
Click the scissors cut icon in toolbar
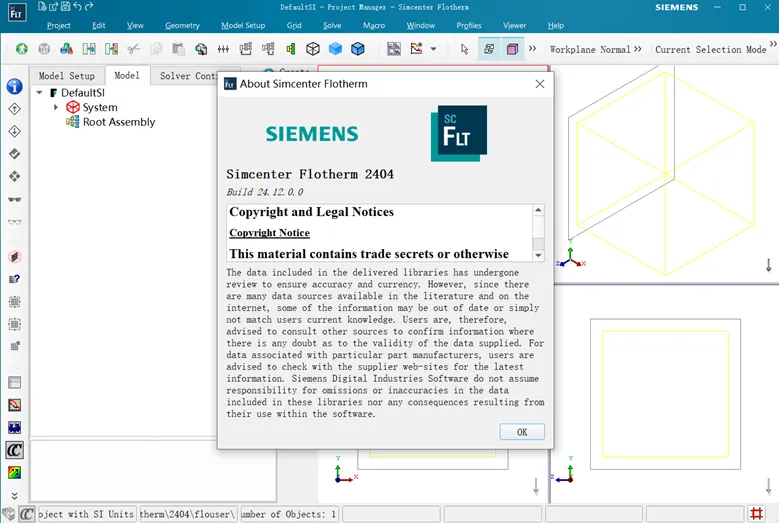(x=133, y=49)
